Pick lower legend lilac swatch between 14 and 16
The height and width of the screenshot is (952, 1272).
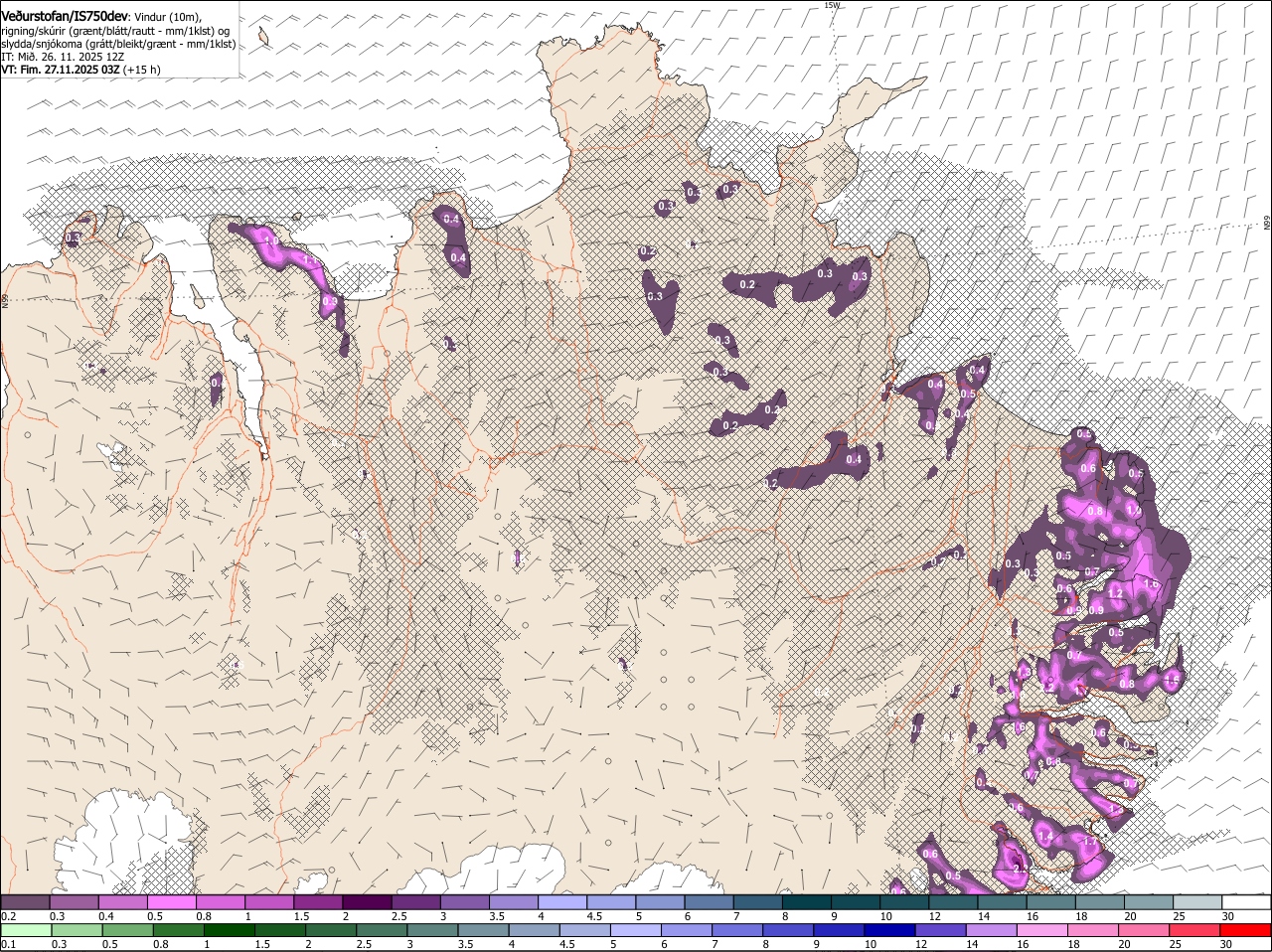(x=992, y=930)
